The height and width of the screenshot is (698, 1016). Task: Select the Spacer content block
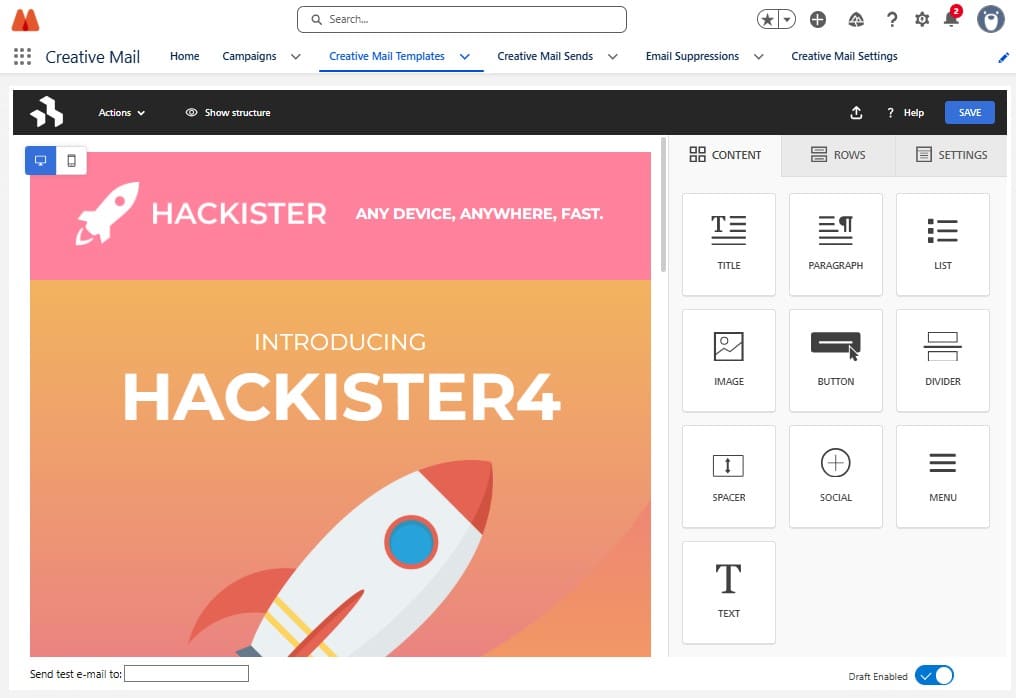coord(728,476)
